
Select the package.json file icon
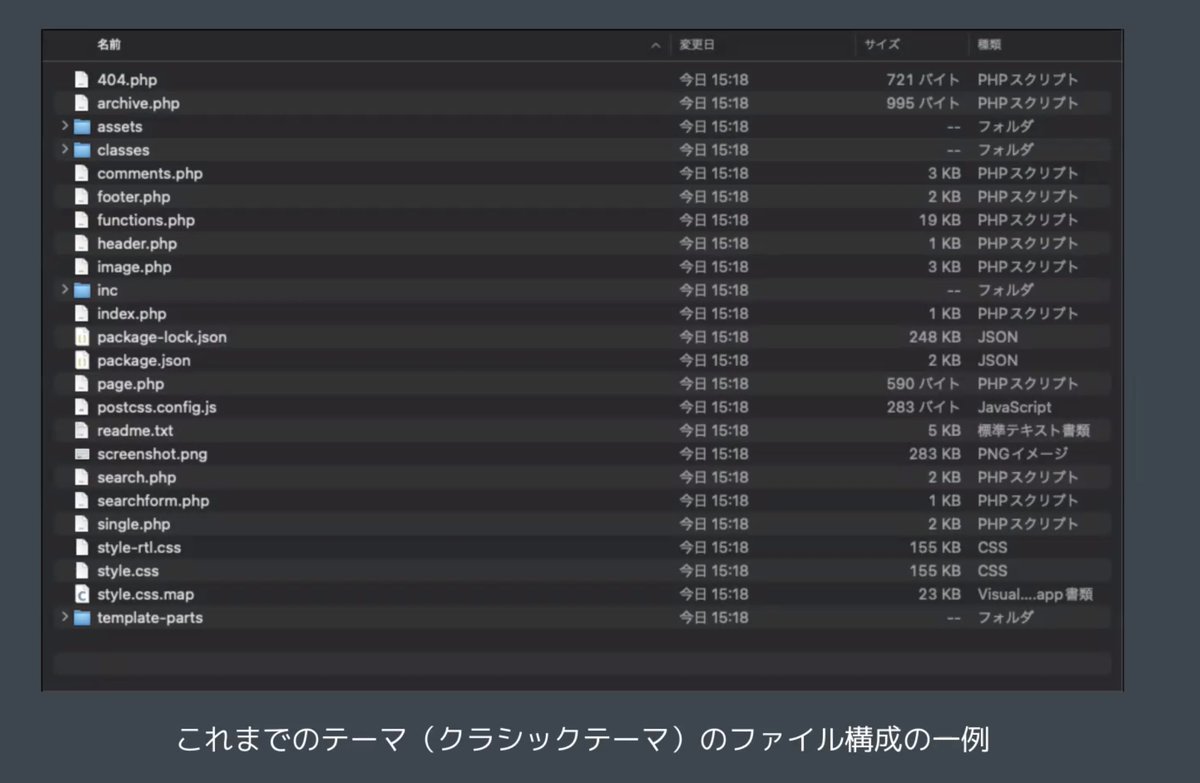(x=82, y=360)
